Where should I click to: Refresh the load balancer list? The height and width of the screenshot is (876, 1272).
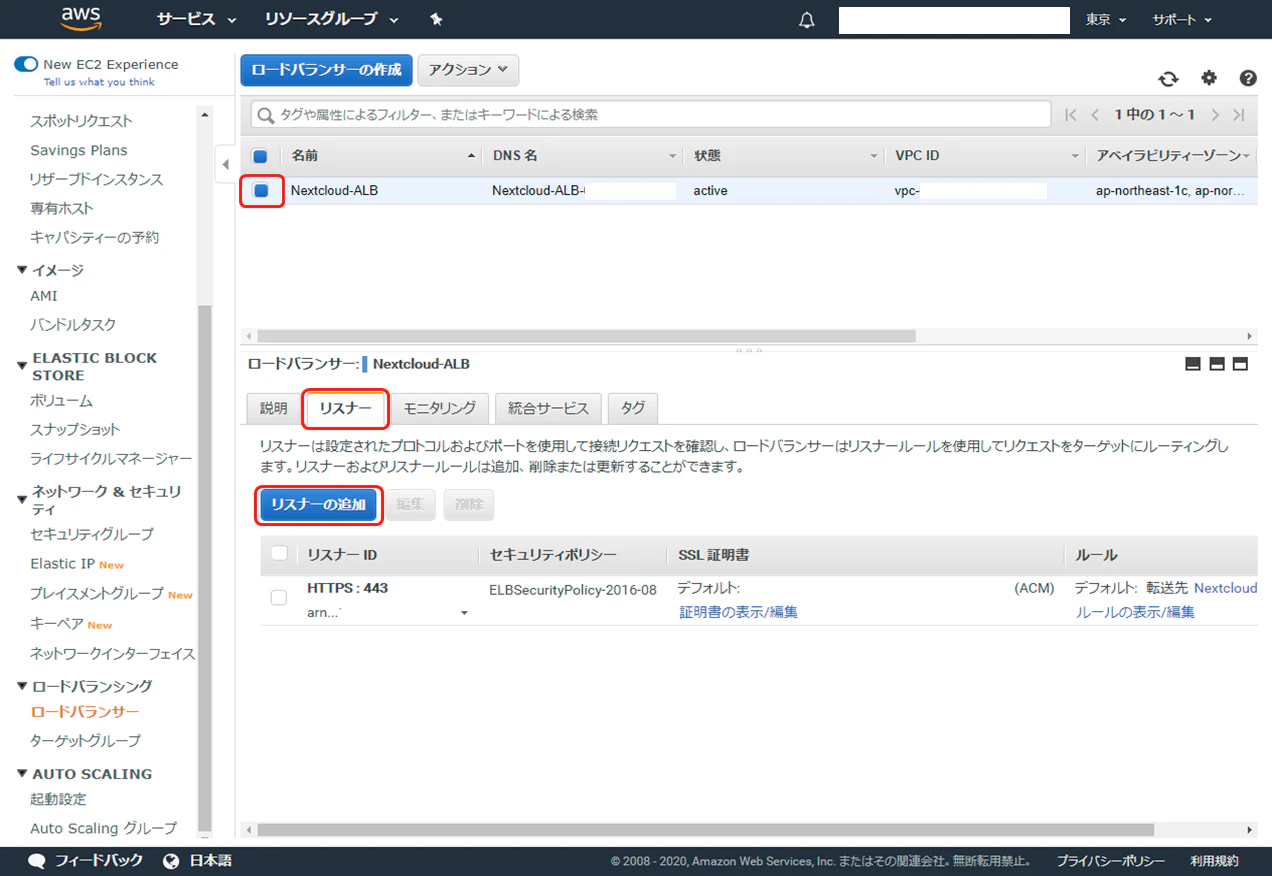1168,79
